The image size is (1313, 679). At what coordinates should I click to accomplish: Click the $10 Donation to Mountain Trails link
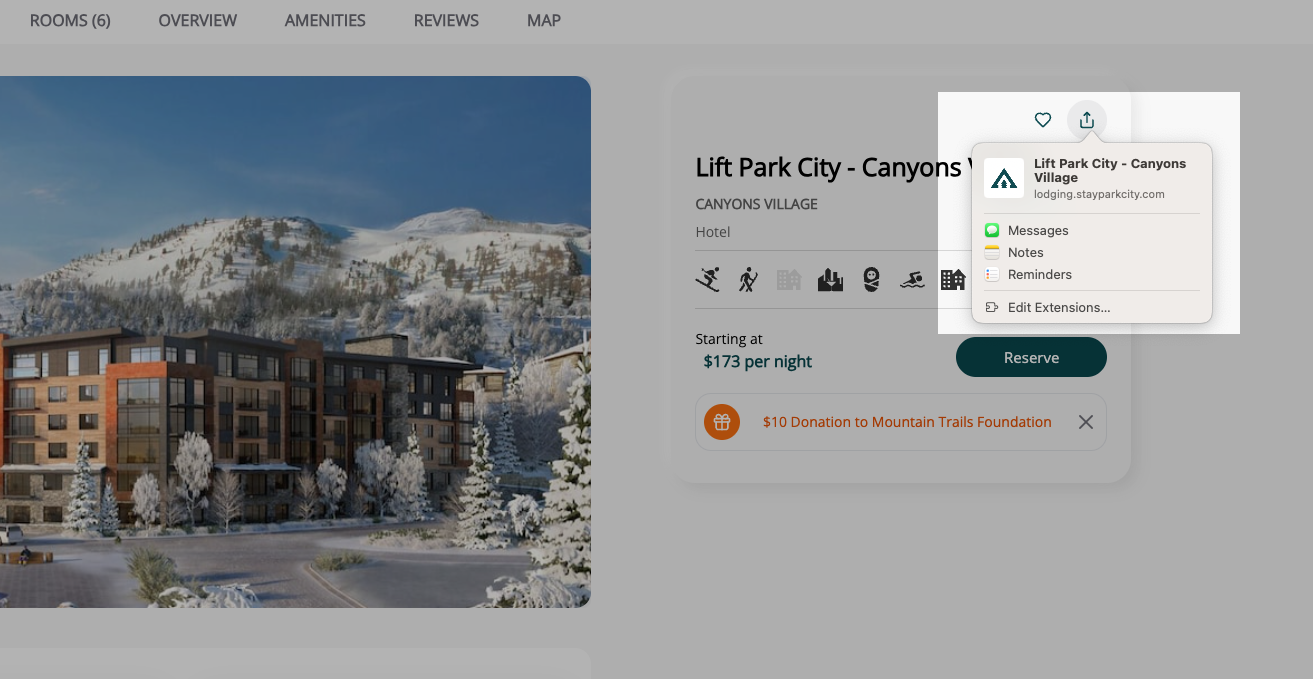point(907,422)
